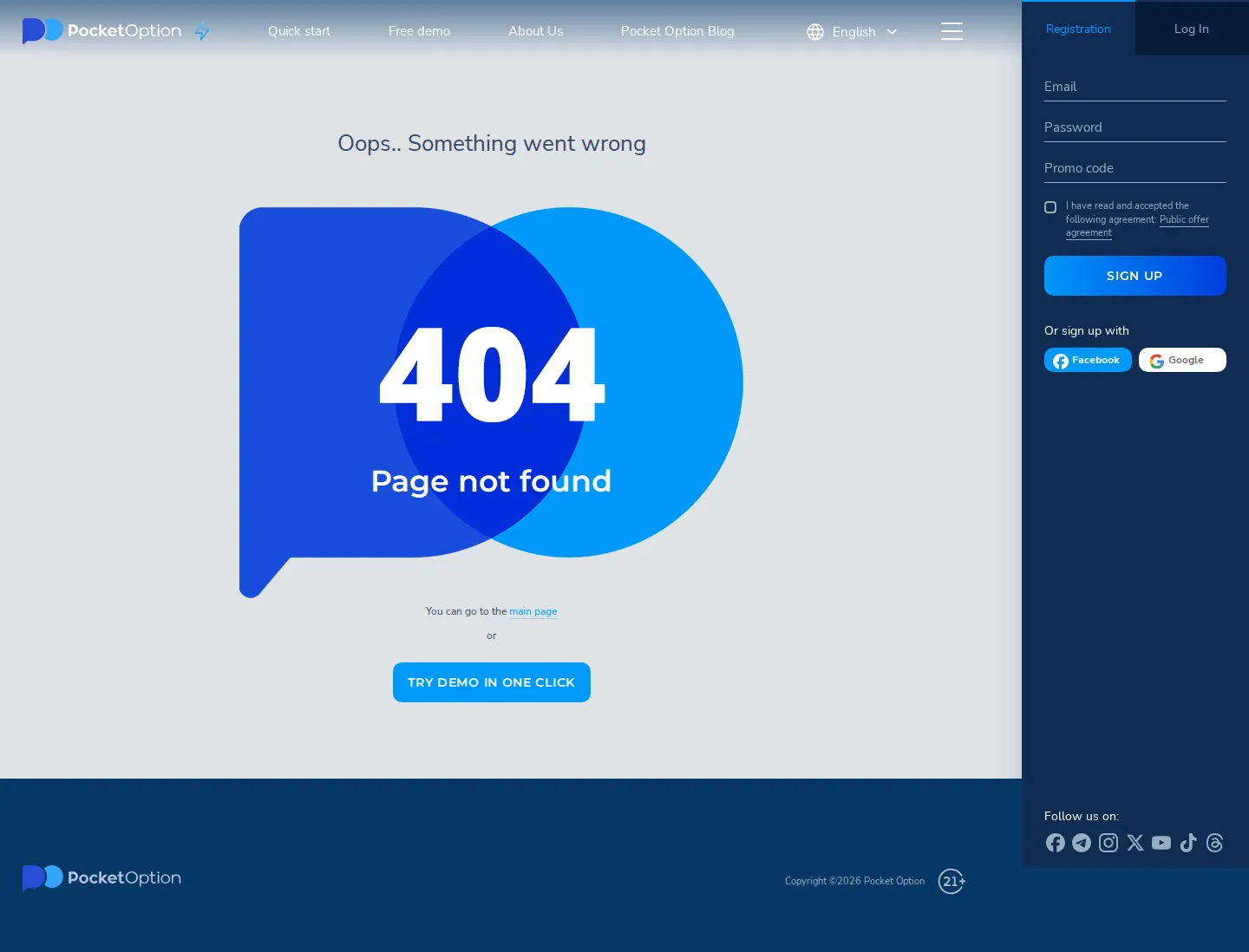Follow the main page link

(533, 611)
